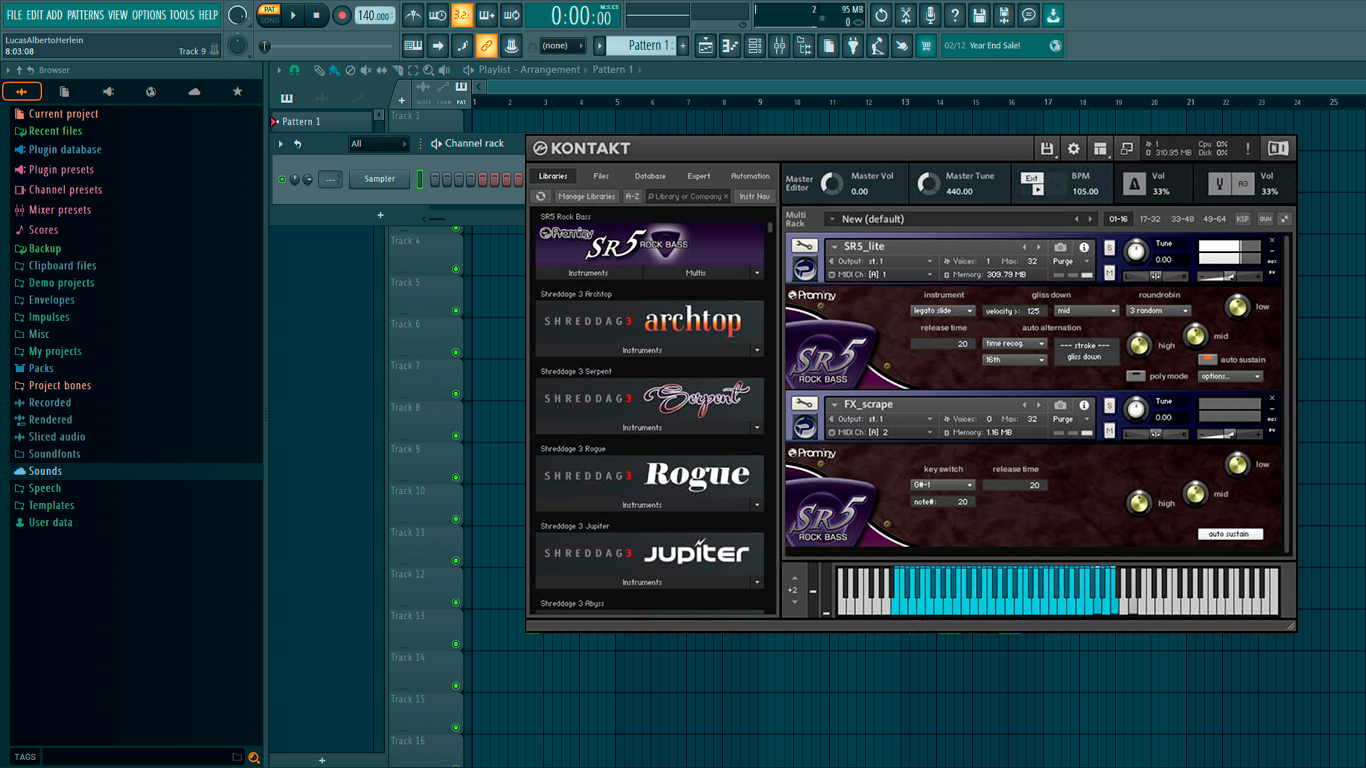Screen dimensions: 1366x768
Task: Click the typing keyboard to piano icon
Action: click(x=413, y=46)
